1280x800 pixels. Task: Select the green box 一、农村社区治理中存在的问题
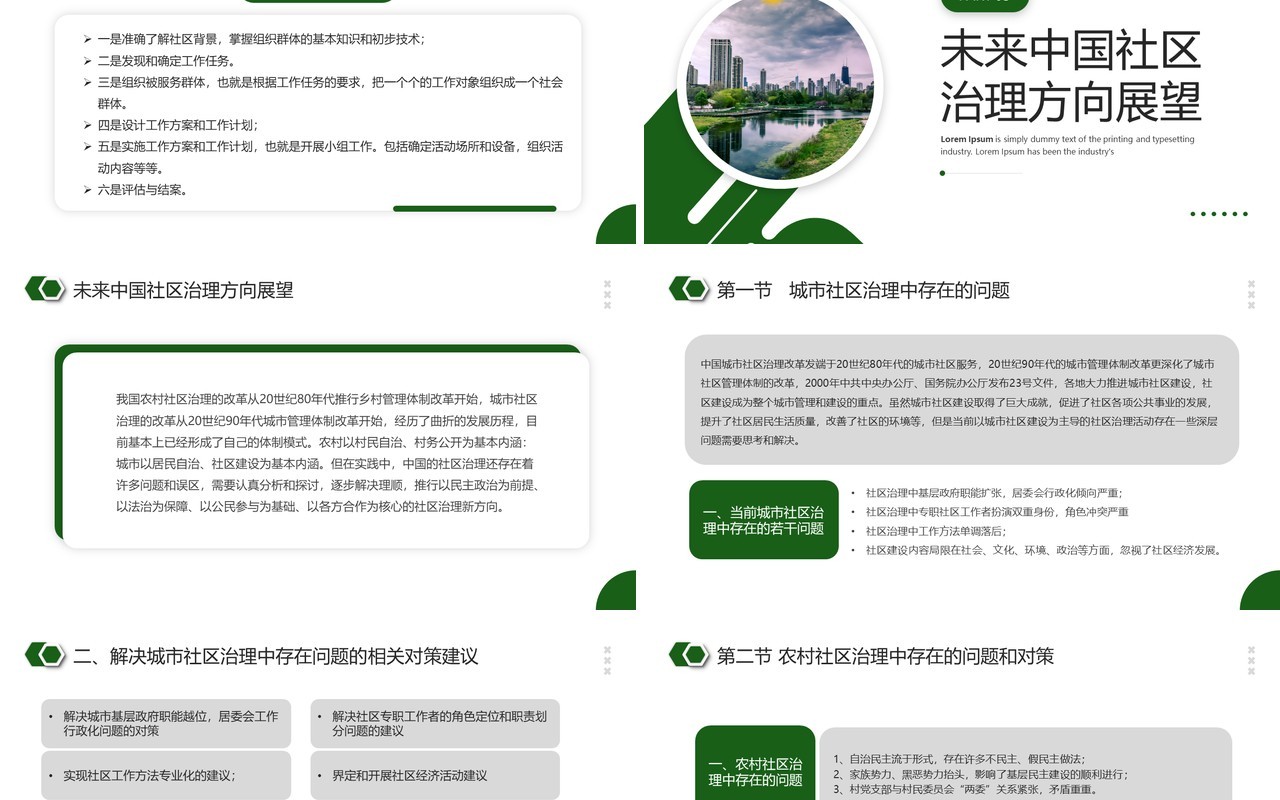pyautogui.click(x=755, y=763)
